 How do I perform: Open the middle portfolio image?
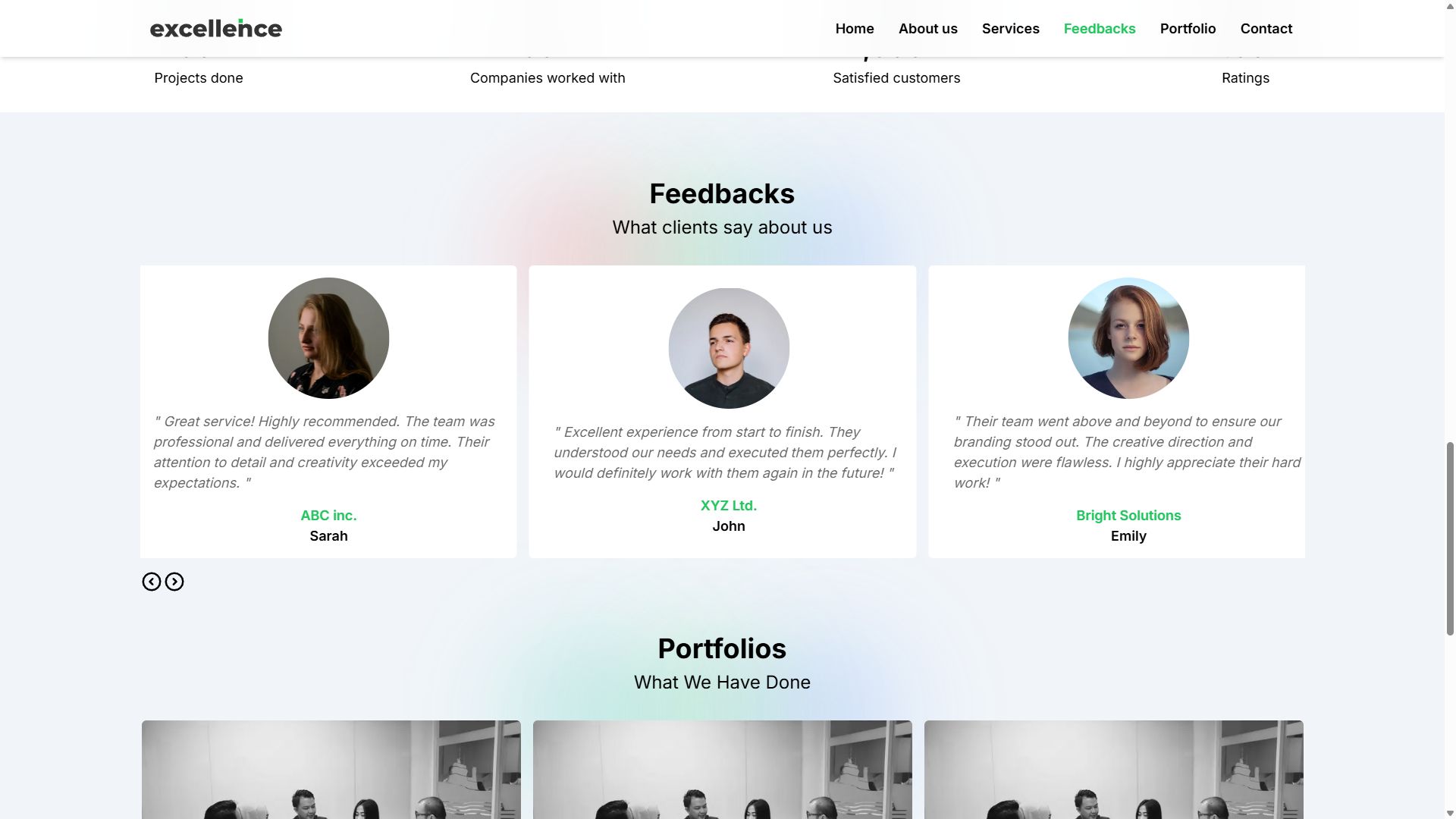[x=723, y=770]
